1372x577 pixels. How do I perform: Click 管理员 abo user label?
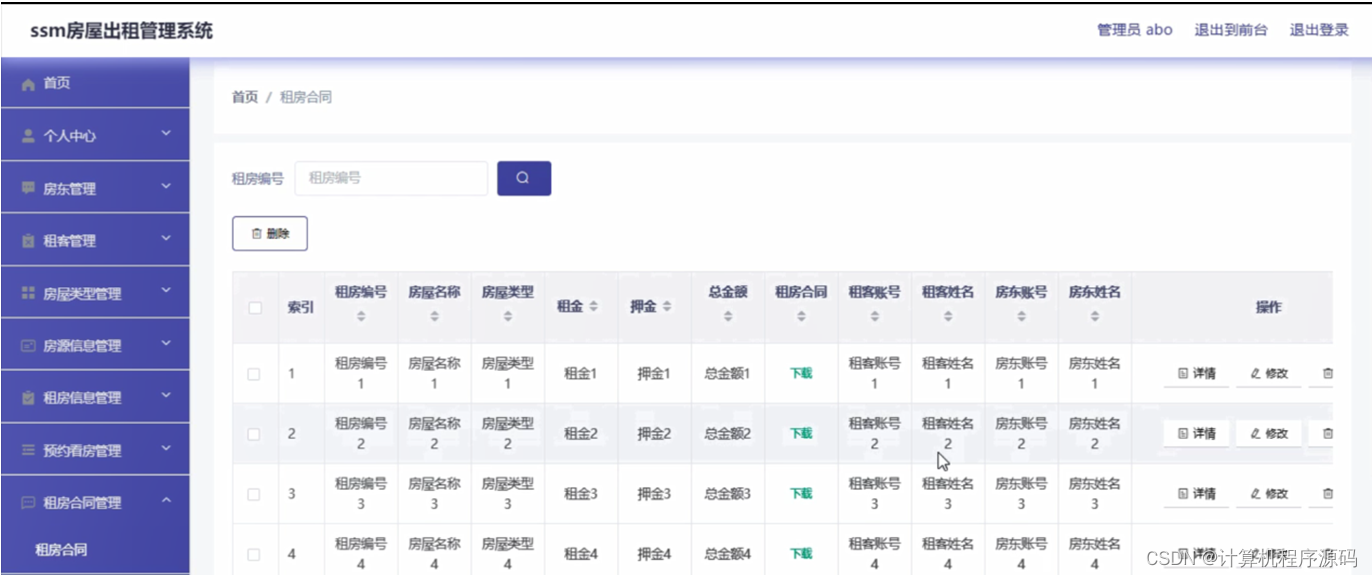[1135, 30]
